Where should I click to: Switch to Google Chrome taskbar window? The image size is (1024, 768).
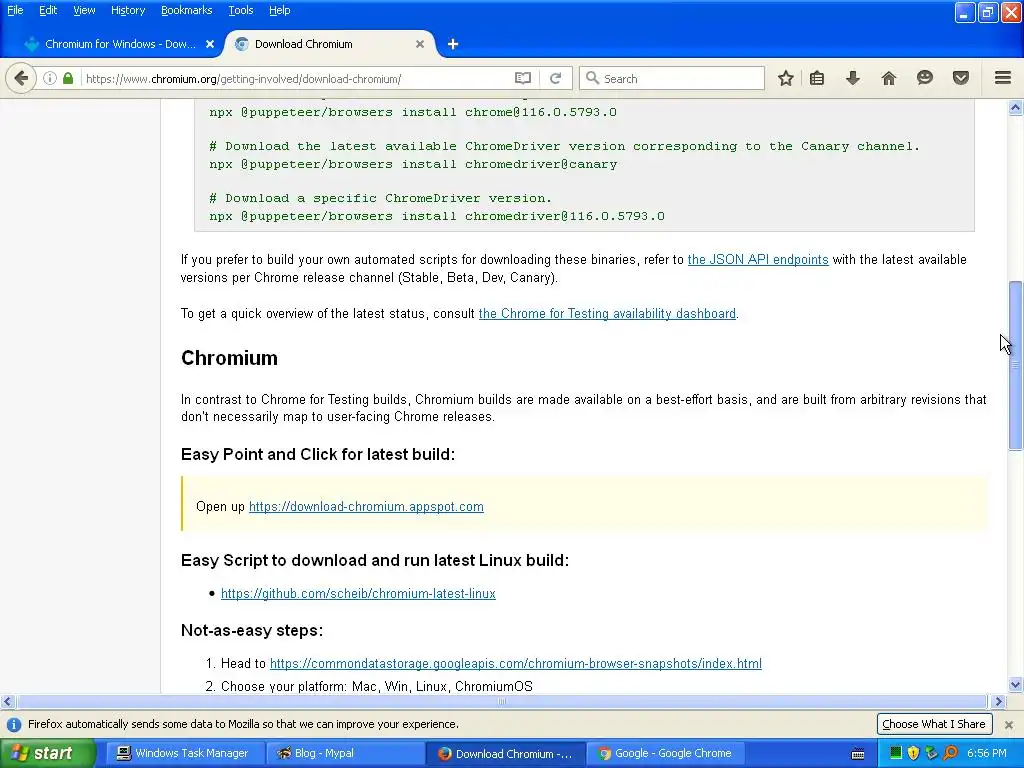tap(665, 753)
